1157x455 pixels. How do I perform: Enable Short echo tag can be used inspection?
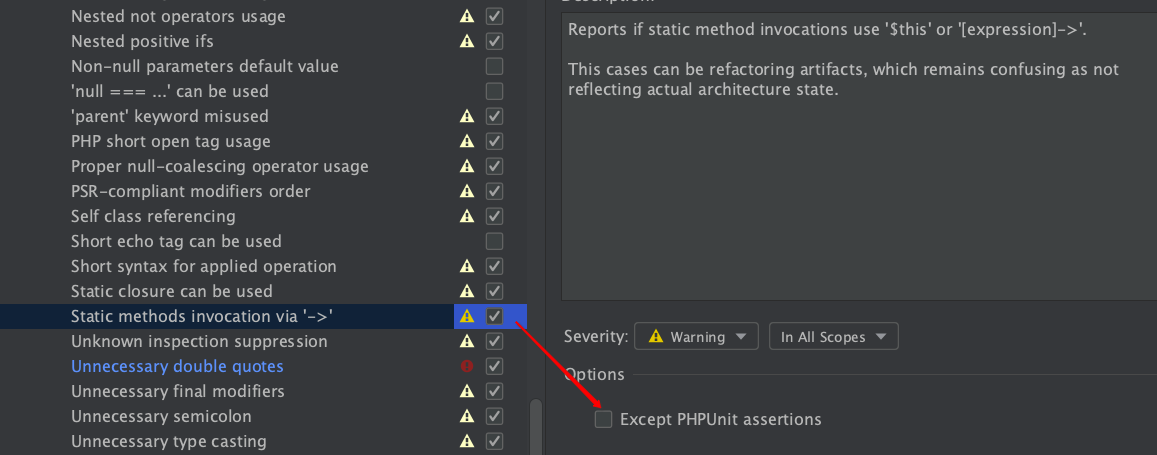click(494, 241)
